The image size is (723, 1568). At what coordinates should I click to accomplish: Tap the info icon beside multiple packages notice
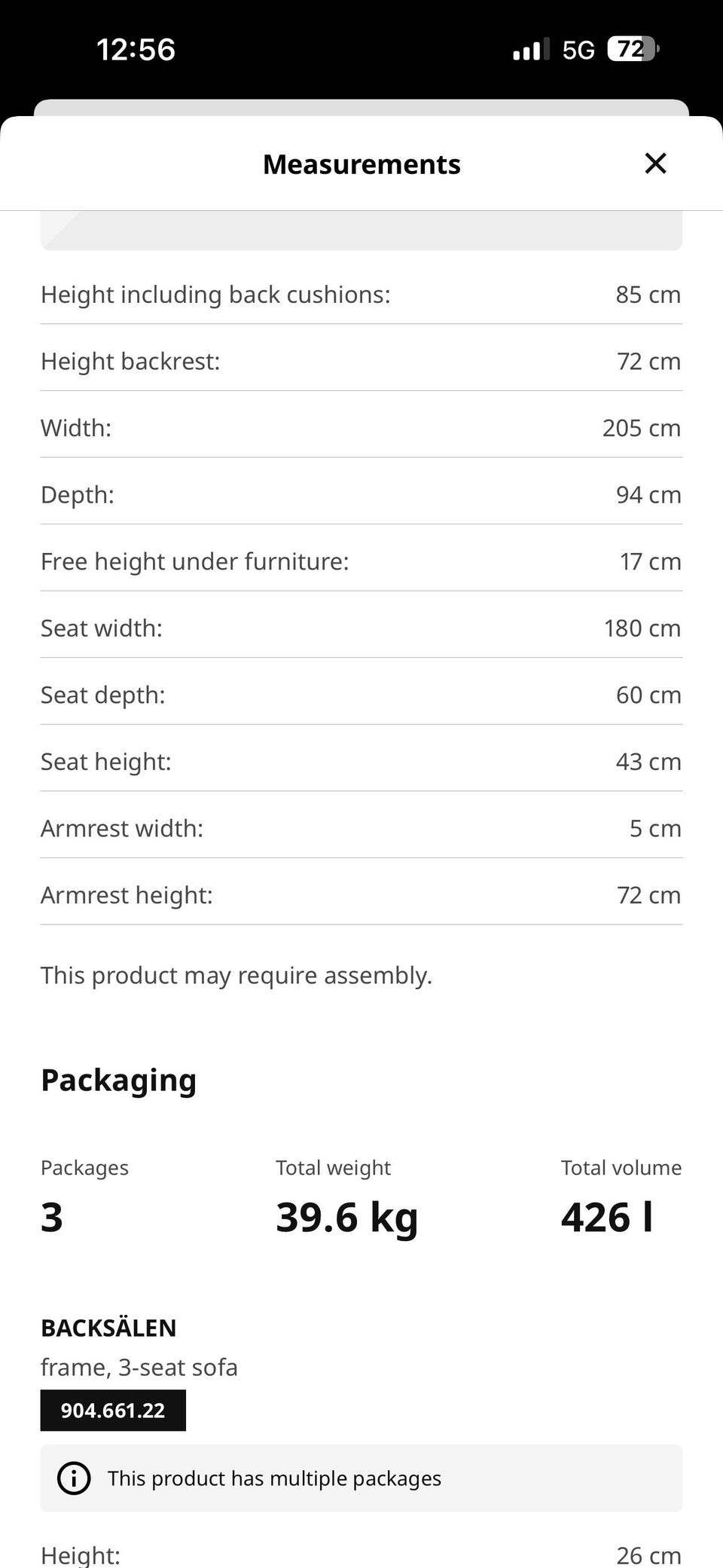pyautogui.click(x=74, y=1478)
